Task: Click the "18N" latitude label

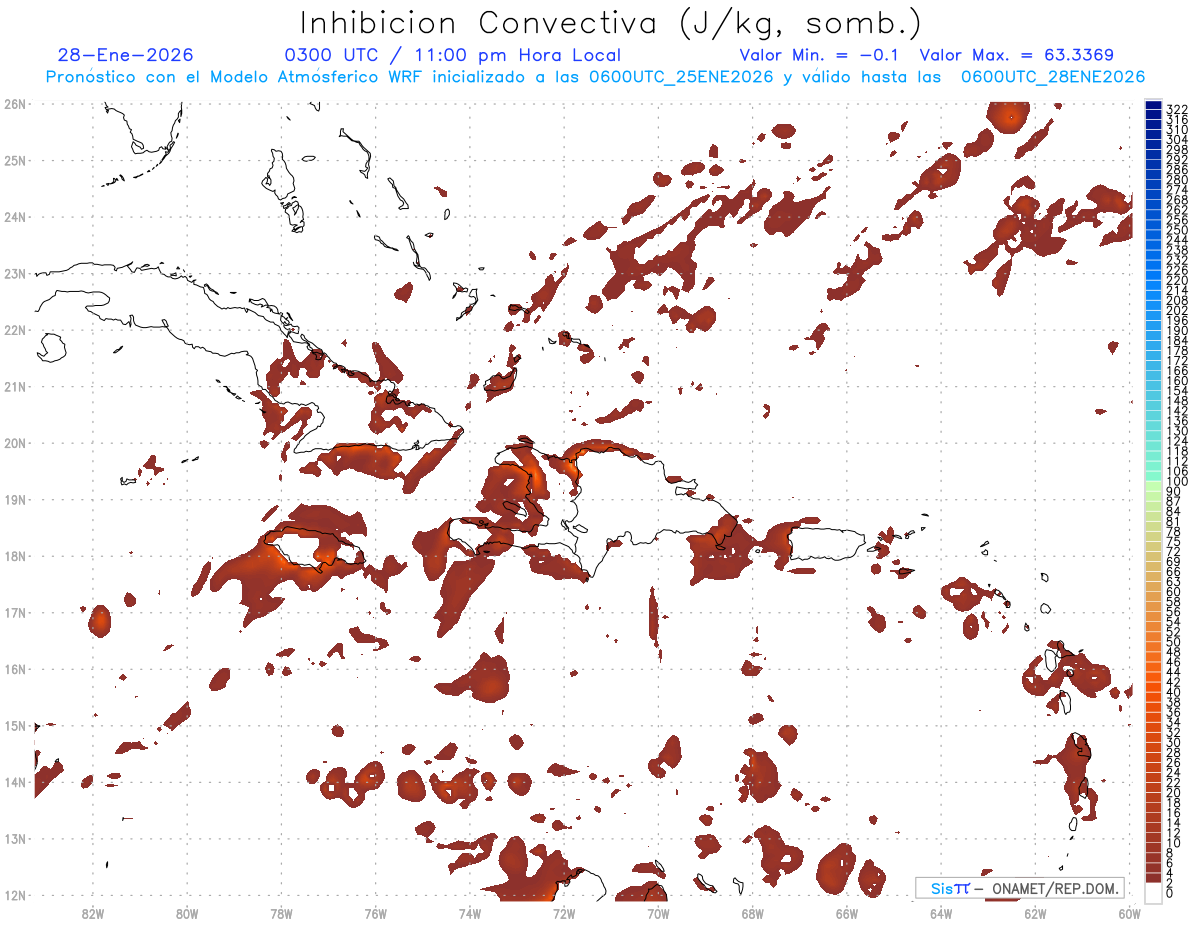Action: pyautogui.click(x=15, y=556)
